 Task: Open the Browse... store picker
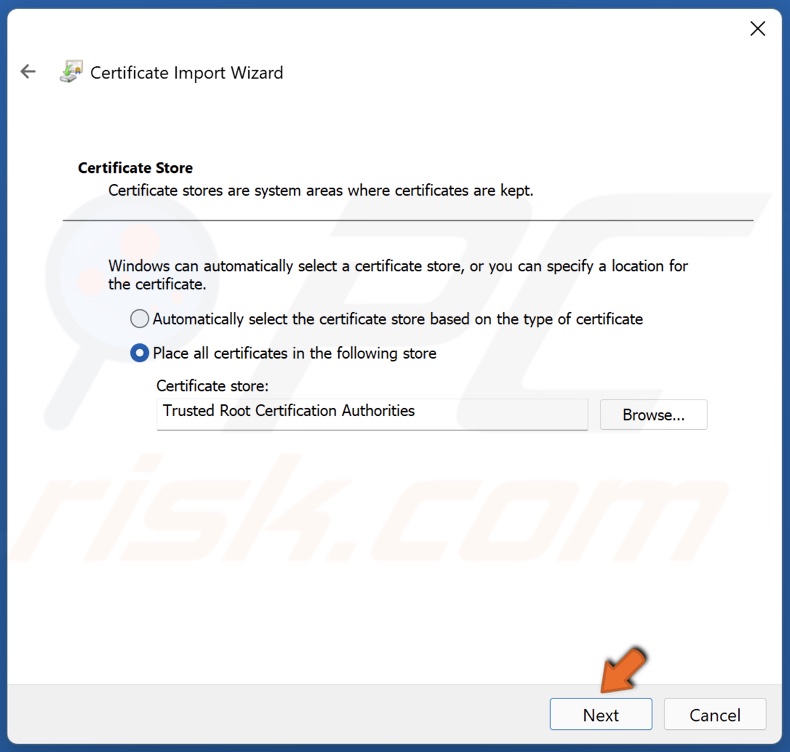point(653,415)
